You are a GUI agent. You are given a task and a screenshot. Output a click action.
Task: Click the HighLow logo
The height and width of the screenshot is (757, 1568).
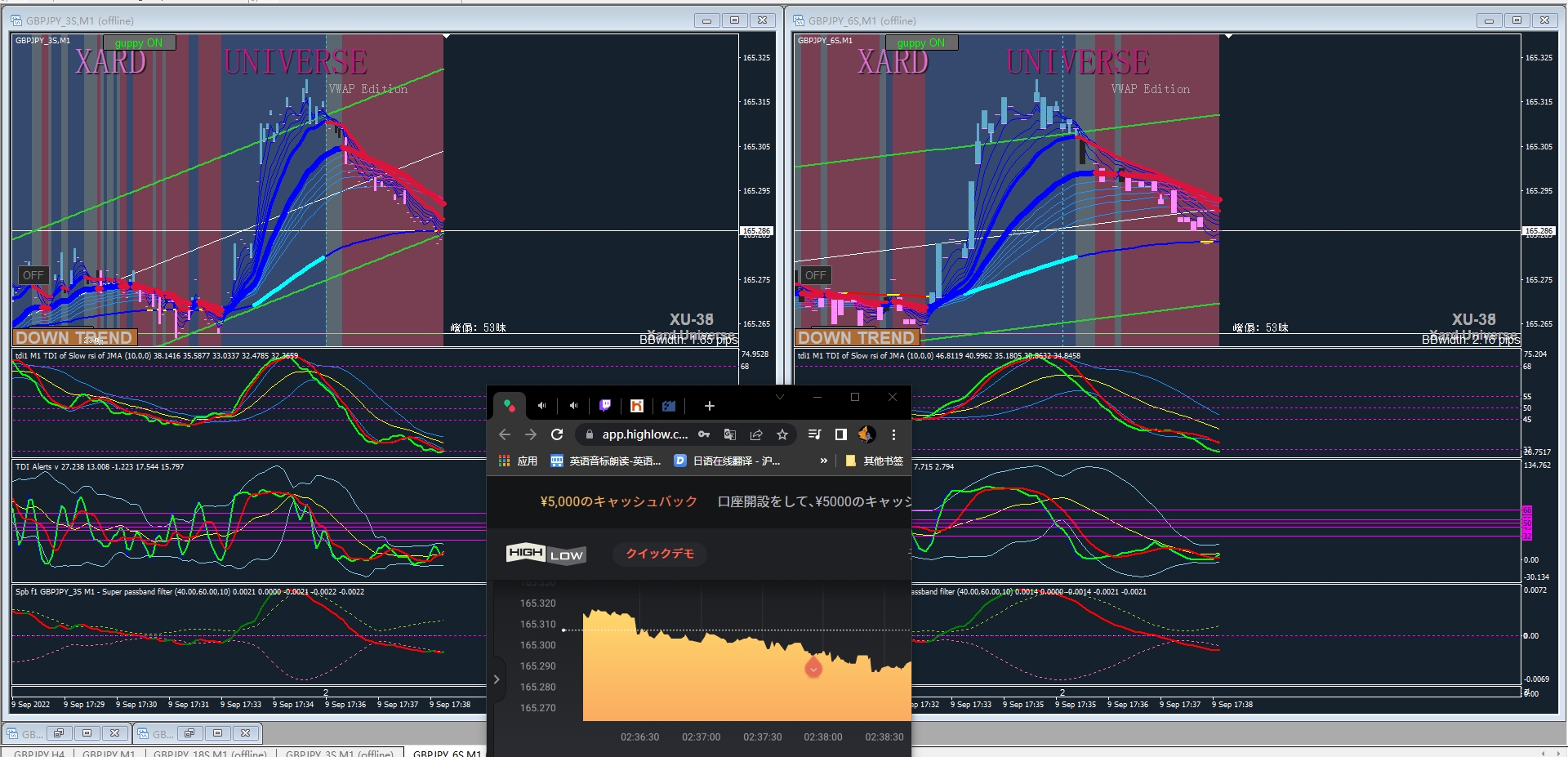click(x=546, y=554)
